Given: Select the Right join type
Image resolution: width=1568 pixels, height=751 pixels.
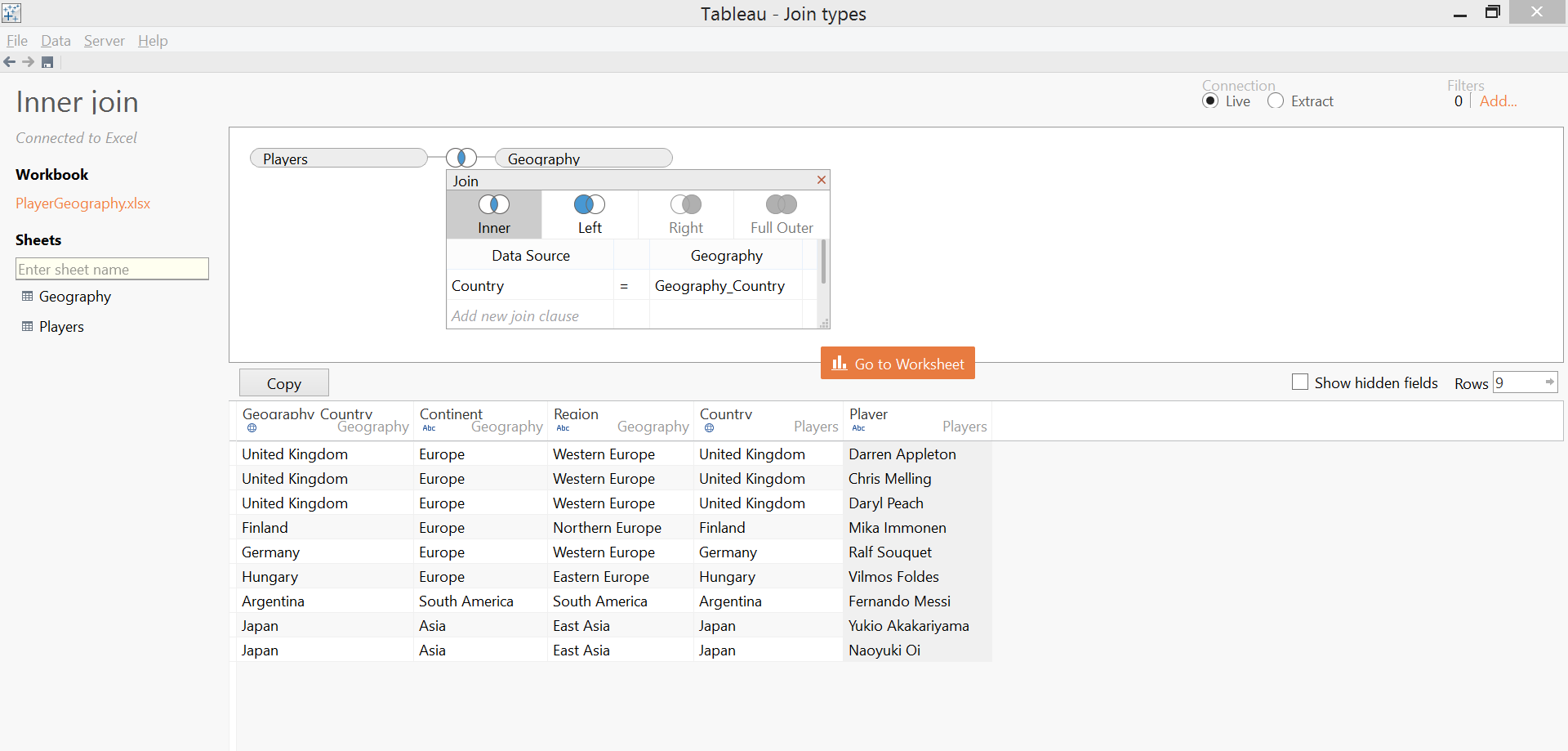Looking at the screenshot, I should [686, 215].
